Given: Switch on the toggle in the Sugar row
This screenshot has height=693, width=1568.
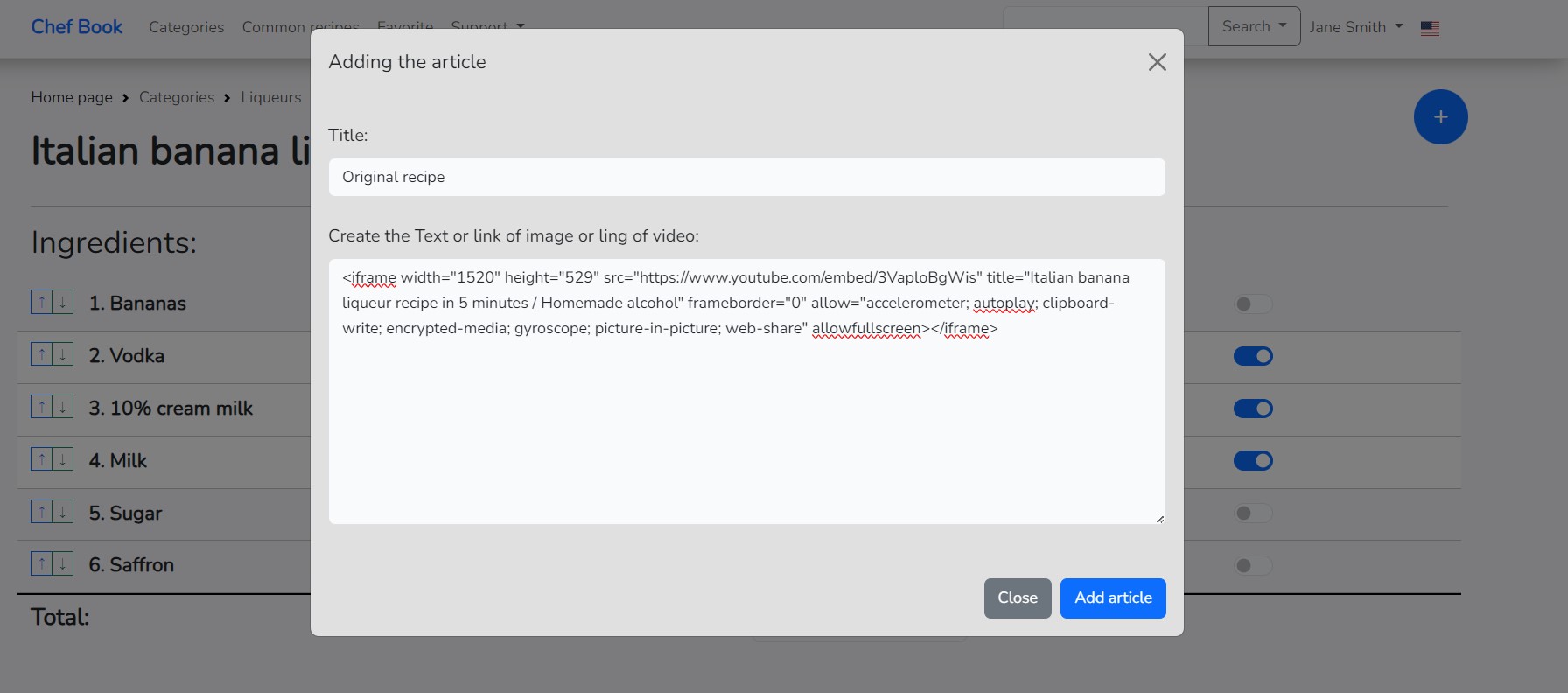Looking at the screenshot, I should pos(1252,514).
